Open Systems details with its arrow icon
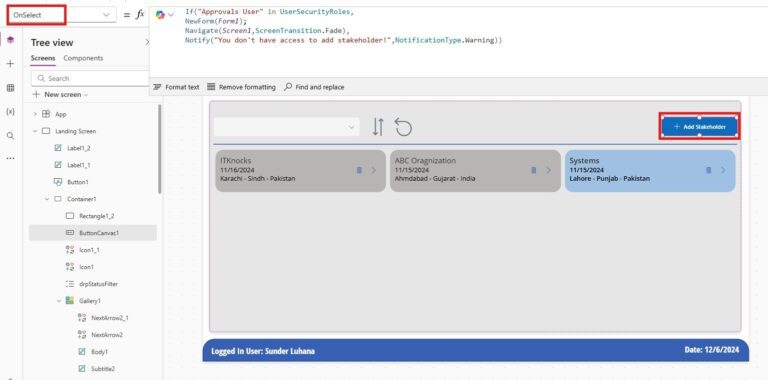768x380 pixels. coord(723,170)
